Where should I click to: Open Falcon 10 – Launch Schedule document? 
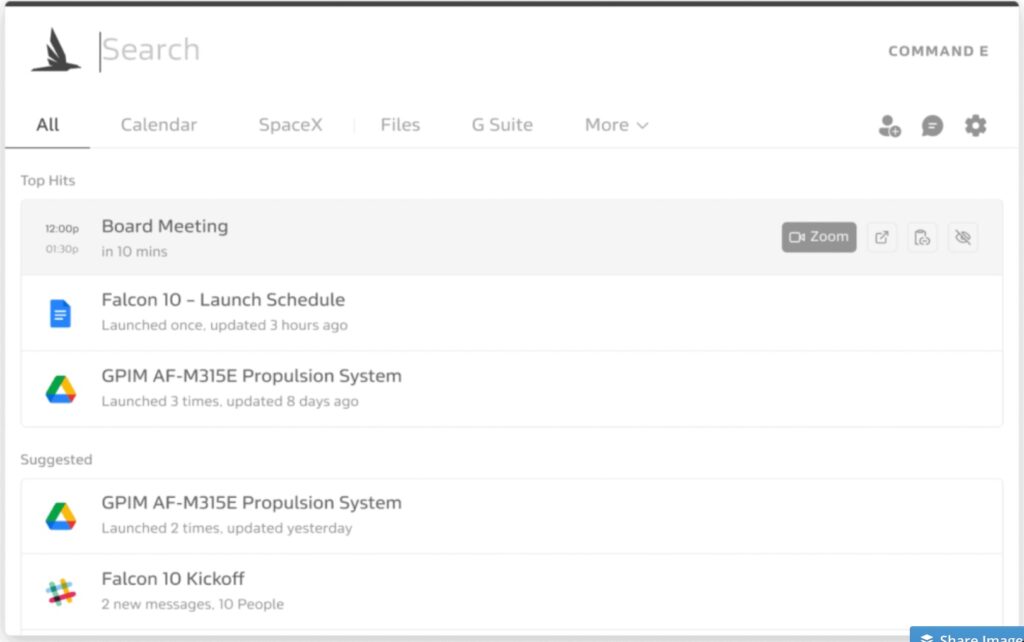pyautogui.click(x=511, y=313)
